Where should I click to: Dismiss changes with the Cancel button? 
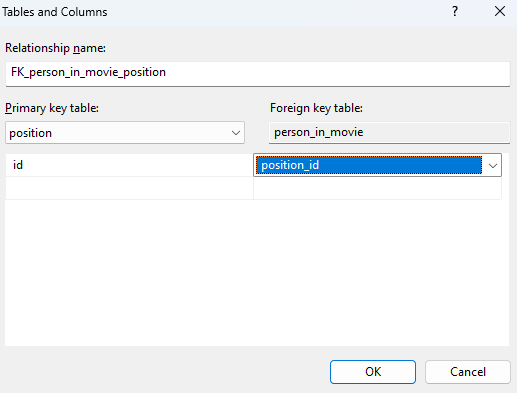point(468,372)
